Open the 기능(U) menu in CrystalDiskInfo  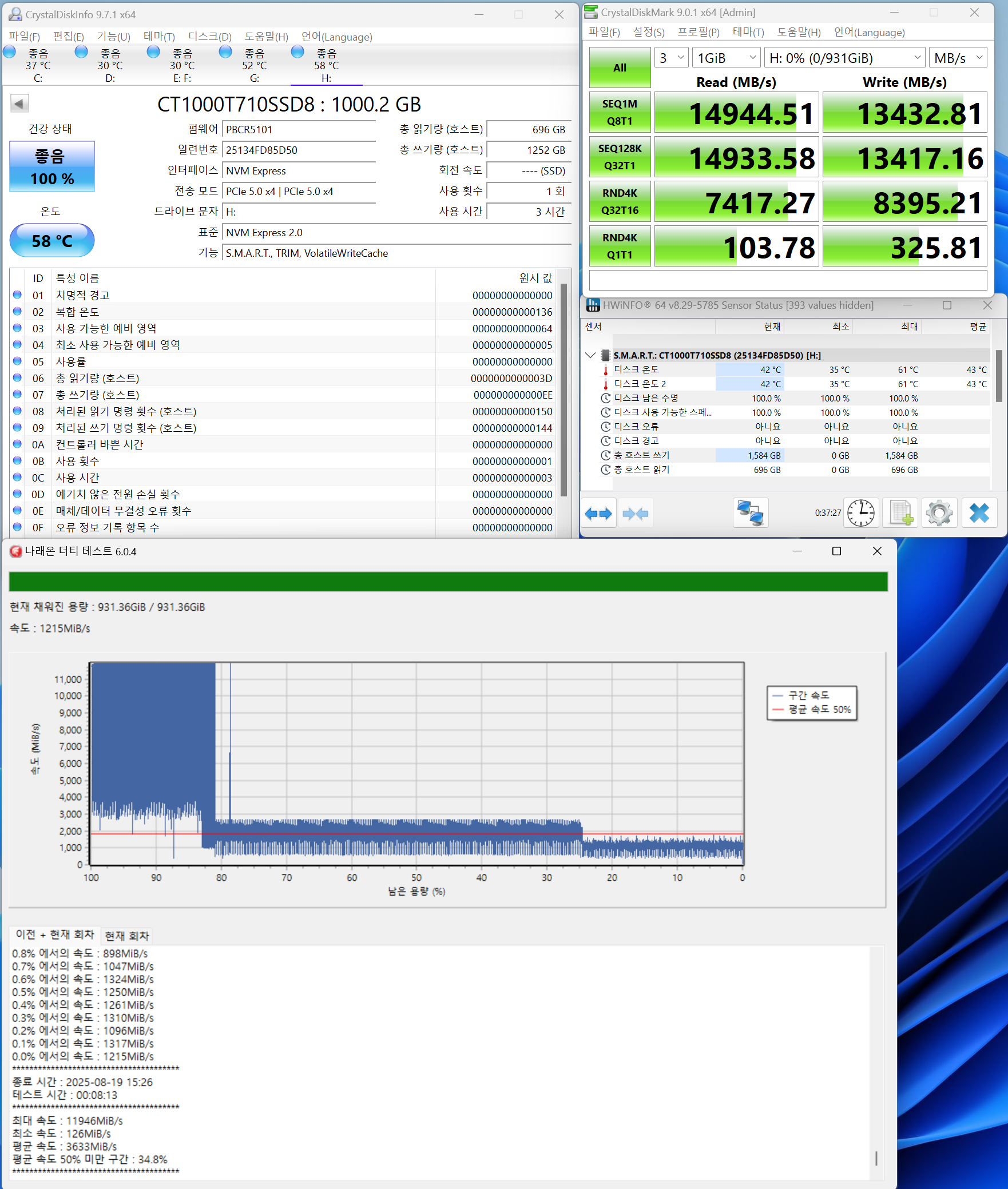[x=113, y=37]
